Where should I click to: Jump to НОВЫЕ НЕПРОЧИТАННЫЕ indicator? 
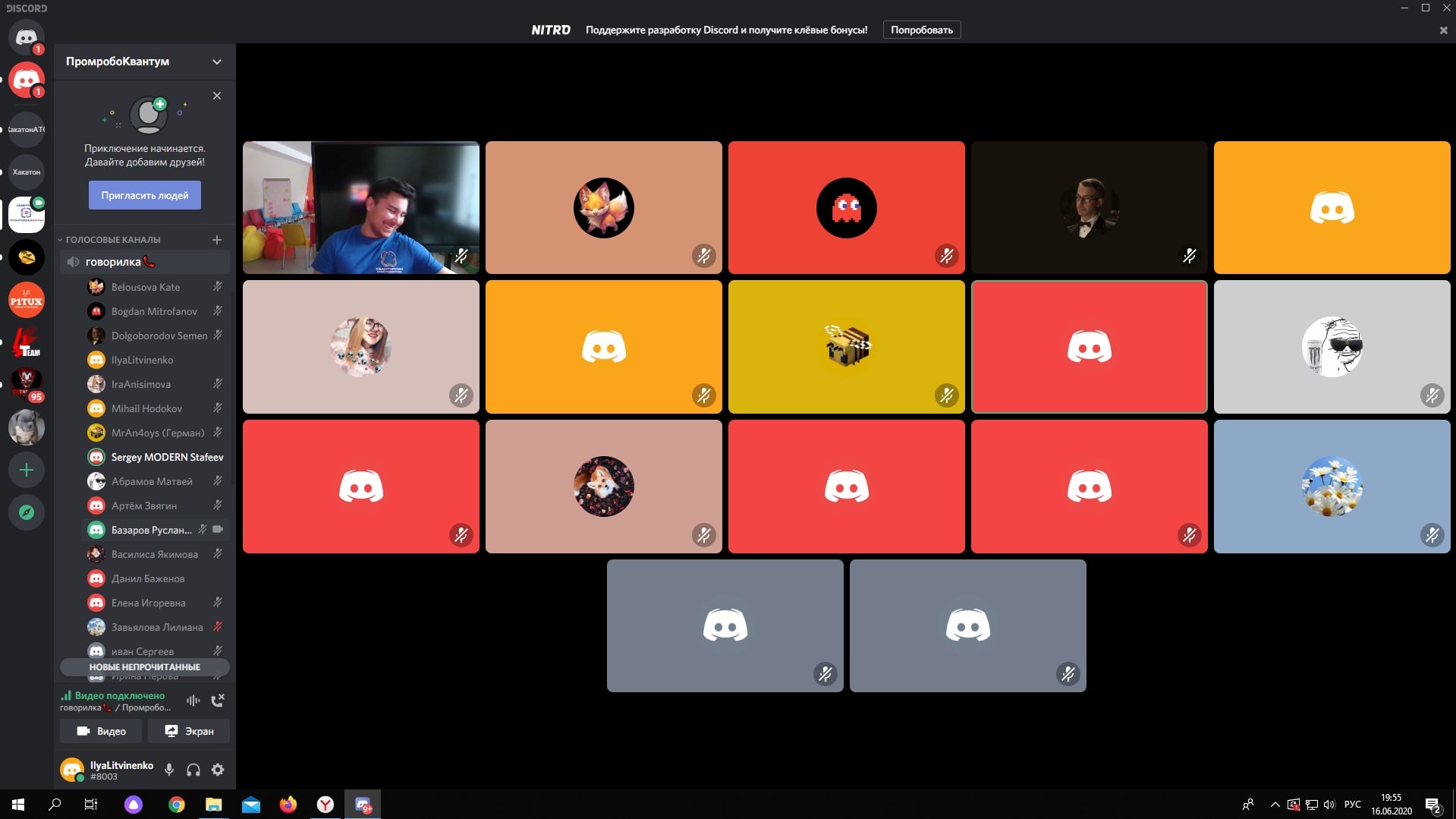click(145, 667)
